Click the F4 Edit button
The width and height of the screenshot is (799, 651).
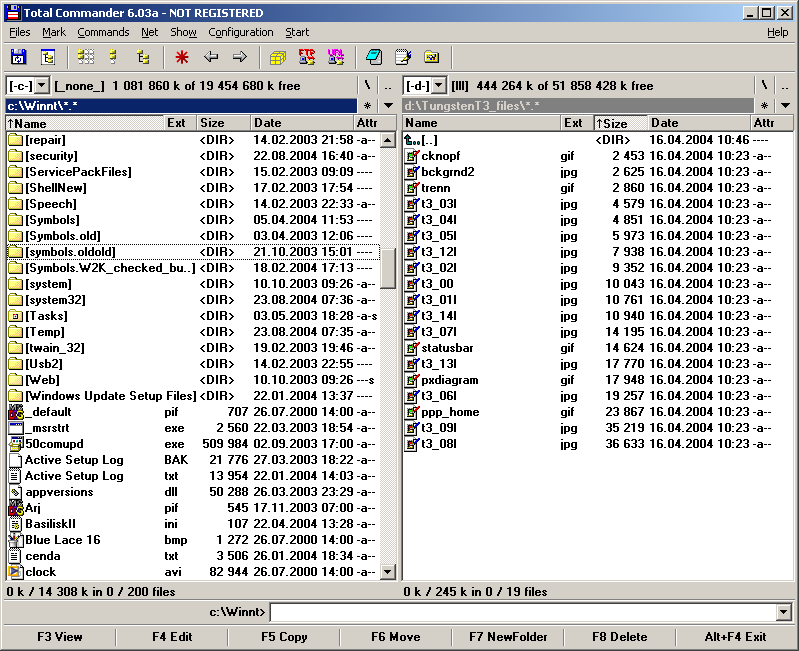[172, 637]
